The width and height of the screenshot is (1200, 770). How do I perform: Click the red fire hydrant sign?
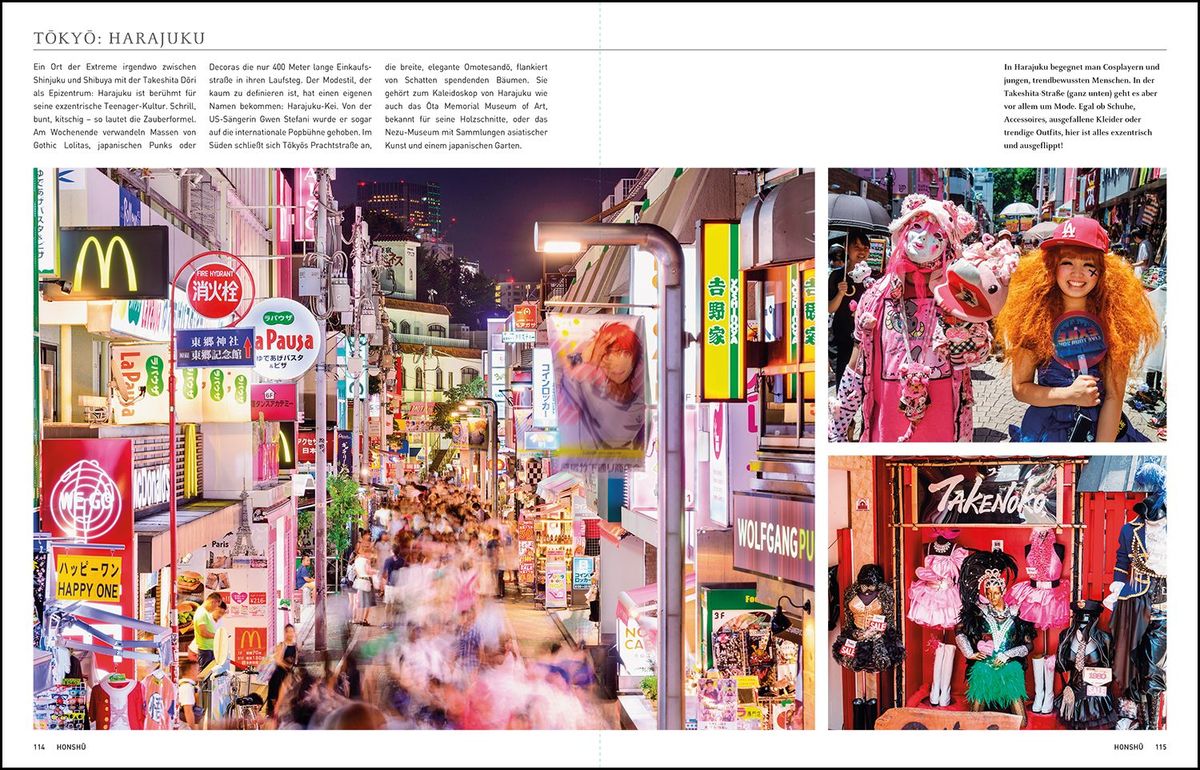click(213, 284)
